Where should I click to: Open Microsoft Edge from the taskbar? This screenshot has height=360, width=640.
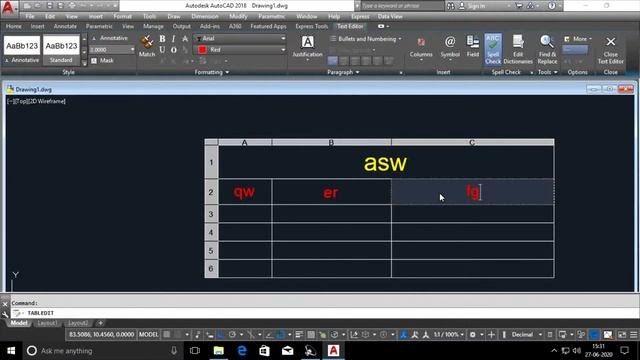click(242, 351)
